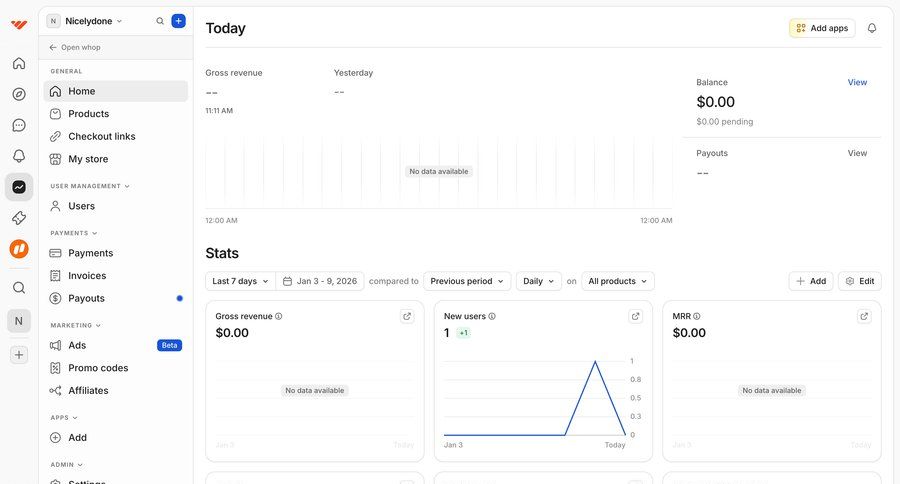Screen dimensions: 900x484
Task: Open the Previous period dropdown
Action: click(x=467, y=281)
